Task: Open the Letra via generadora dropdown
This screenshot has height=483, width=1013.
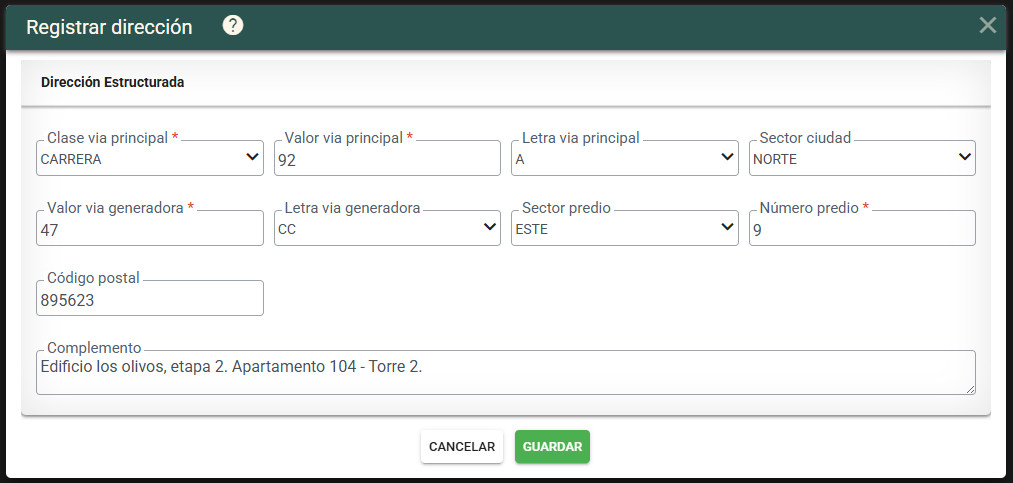Action: coord(387,228)
